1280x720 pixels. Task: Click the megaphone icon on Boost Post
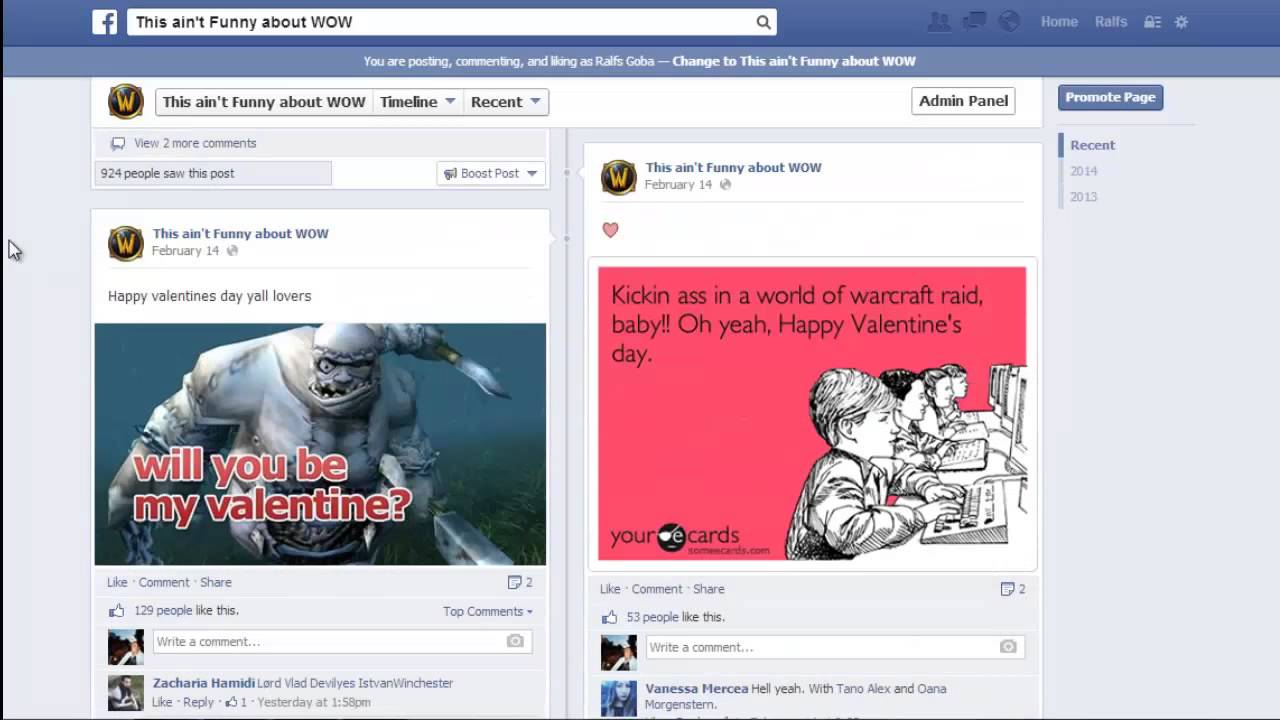pos(450,173)
